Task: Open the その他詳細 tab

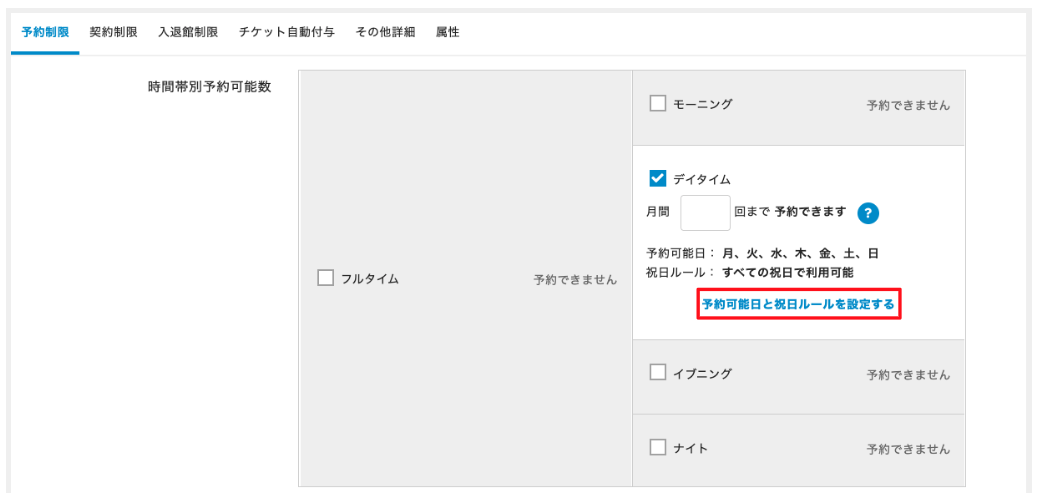Action: 385,32
